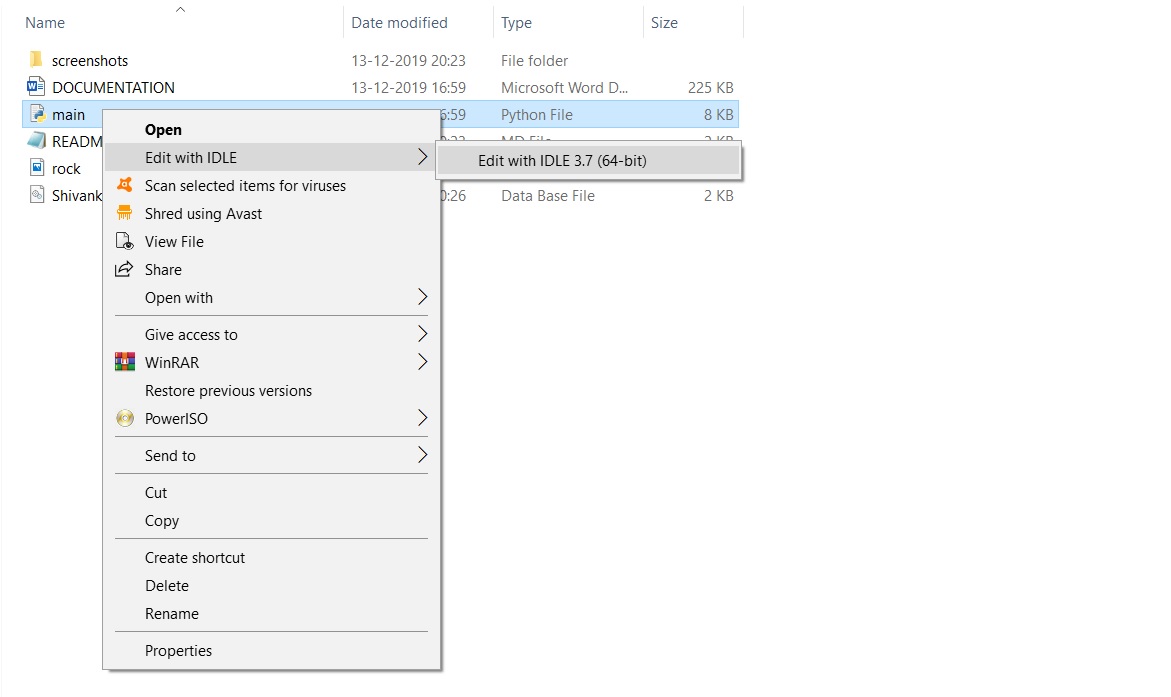Click the main file name
The height and width of the screenshot is (697, 1171).
click(68, 114)
